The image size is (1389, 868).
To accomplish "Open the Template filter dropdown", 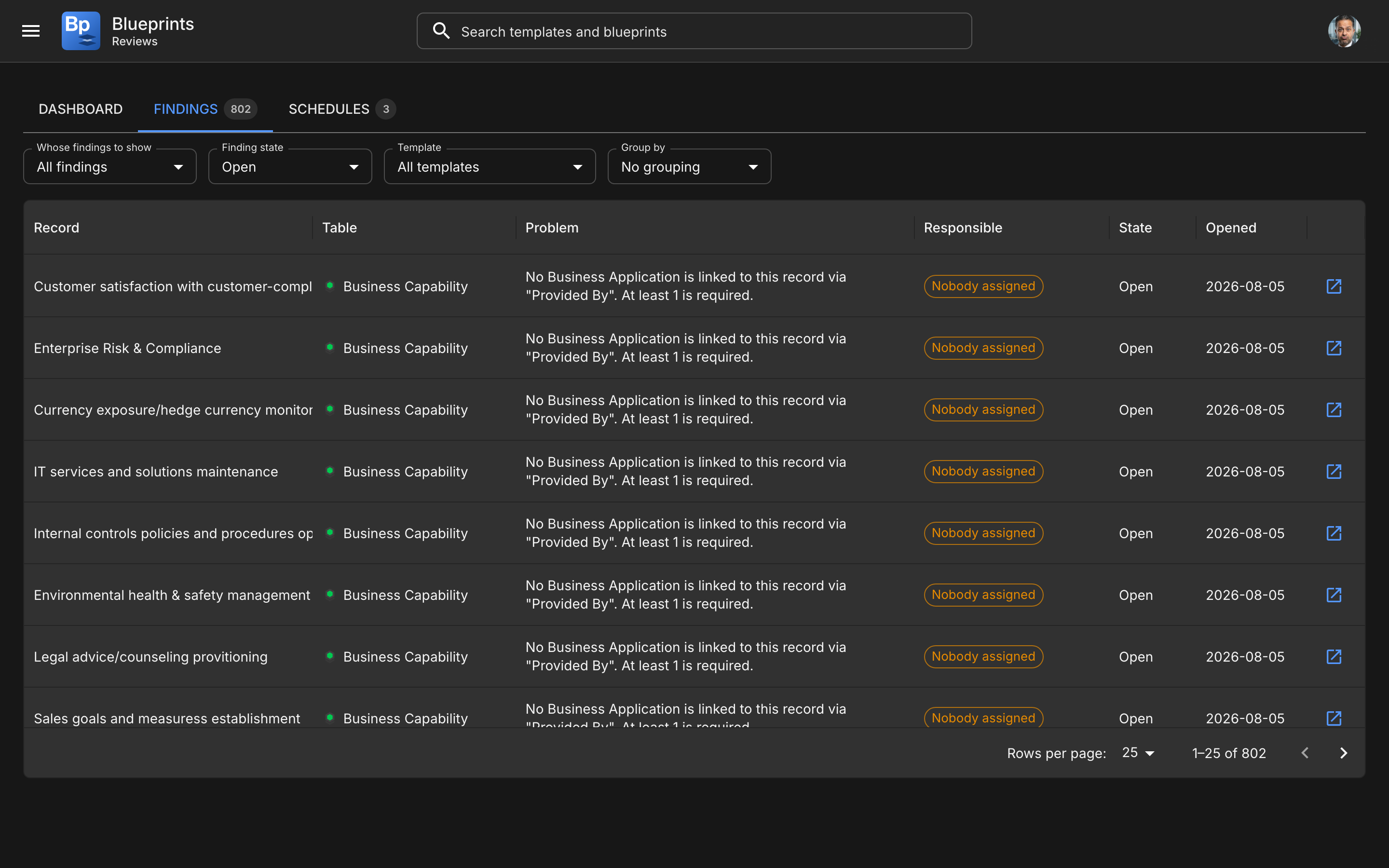I will click(490, 166).
